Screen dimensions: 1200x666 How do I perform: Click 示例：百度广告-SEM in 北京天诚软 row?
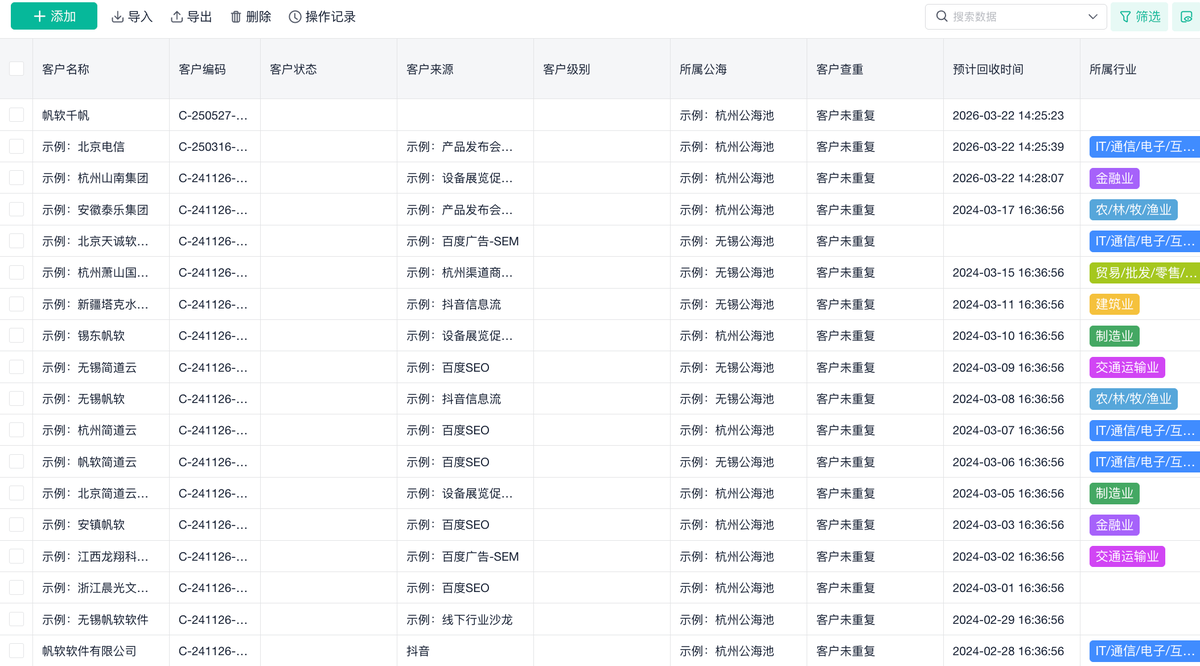click(x=463, y=241)
